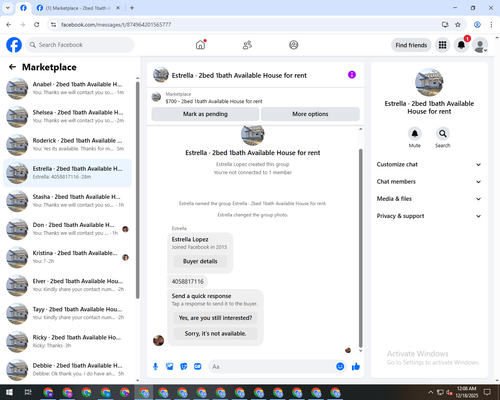Click the $700 Marketplace listing link
500x400 pixels.
[x=214, y=101]
